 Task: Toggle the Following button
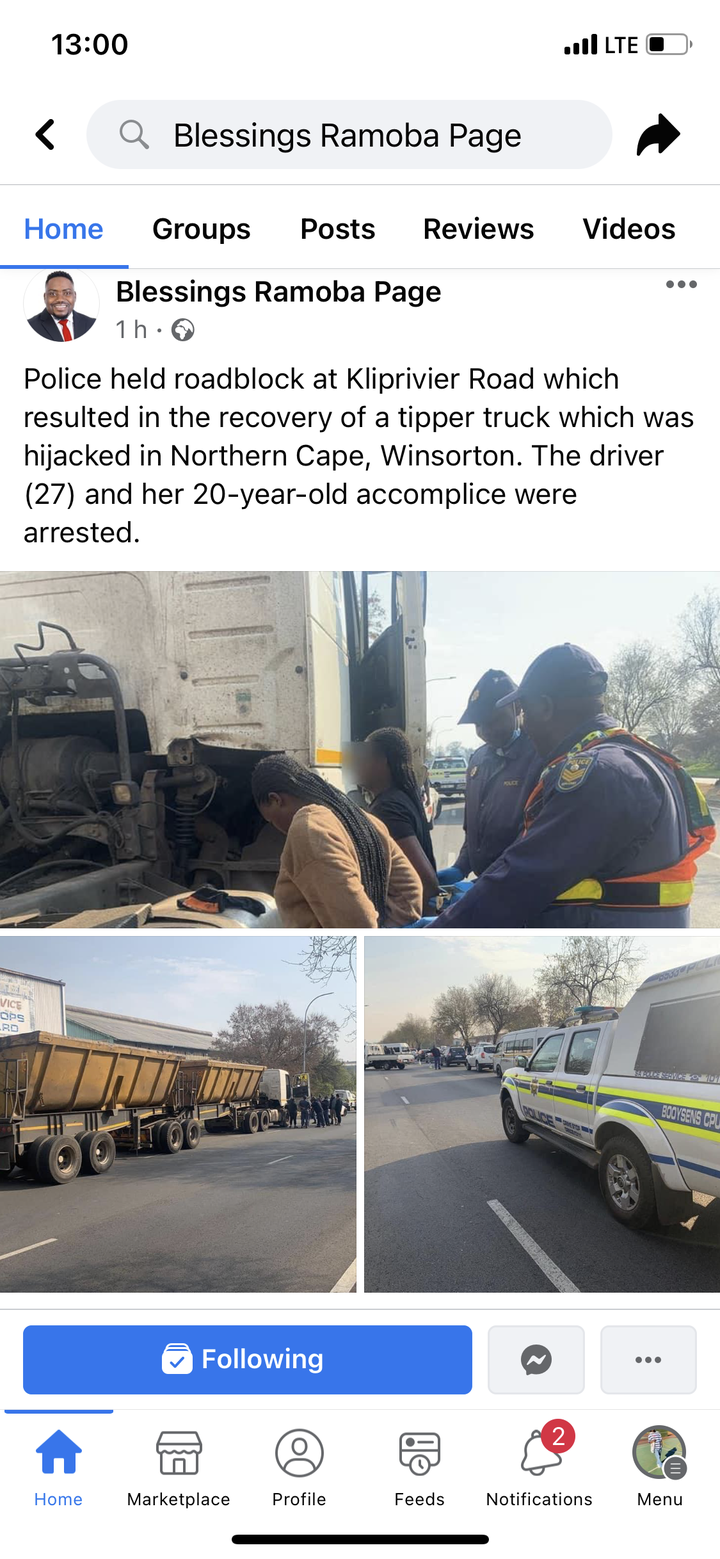(247, 1359)
